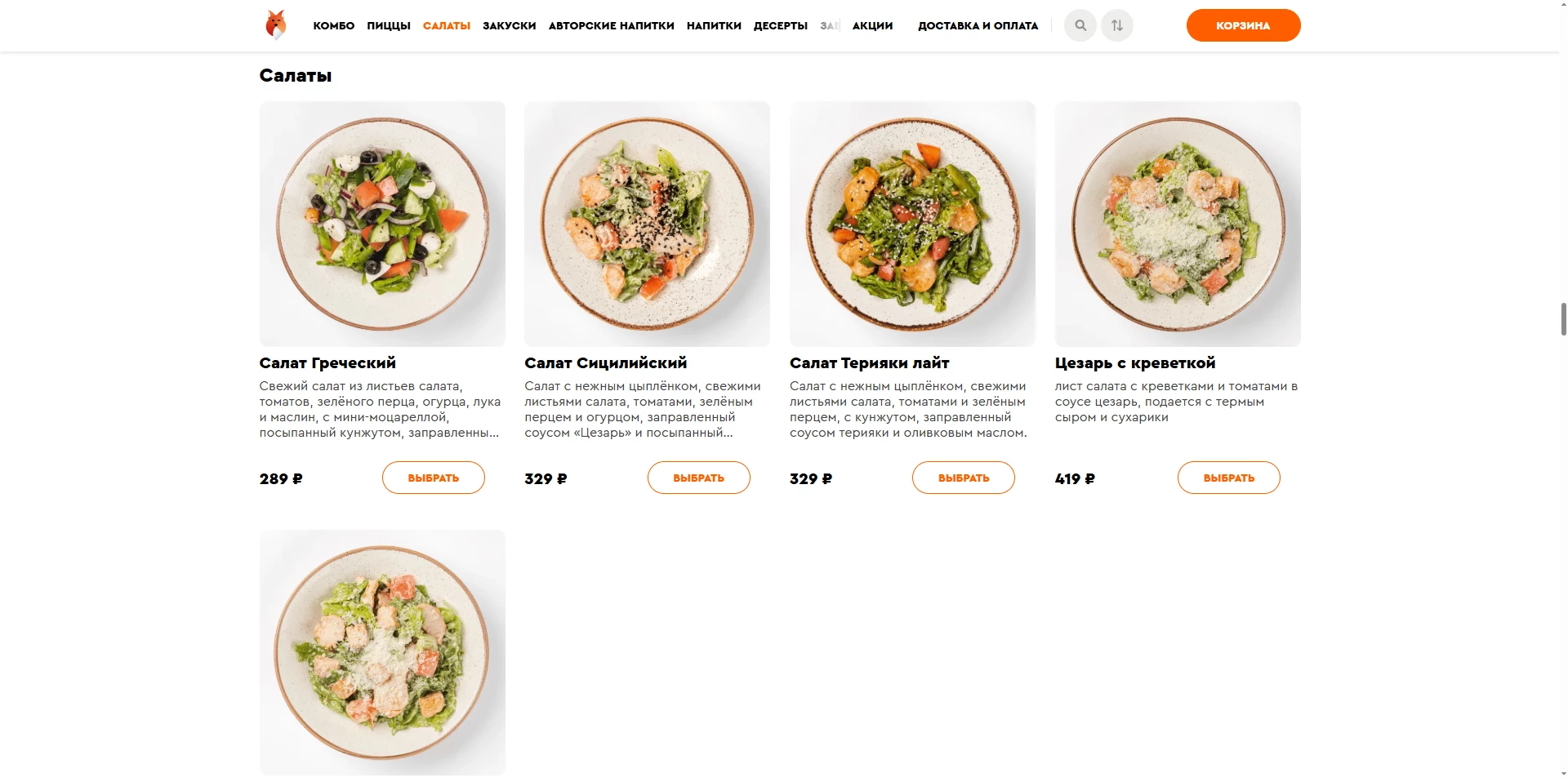Choose Салат Греческий with Выбрать button
Viewport: 1568px width, 778px height.
point(434,478)
